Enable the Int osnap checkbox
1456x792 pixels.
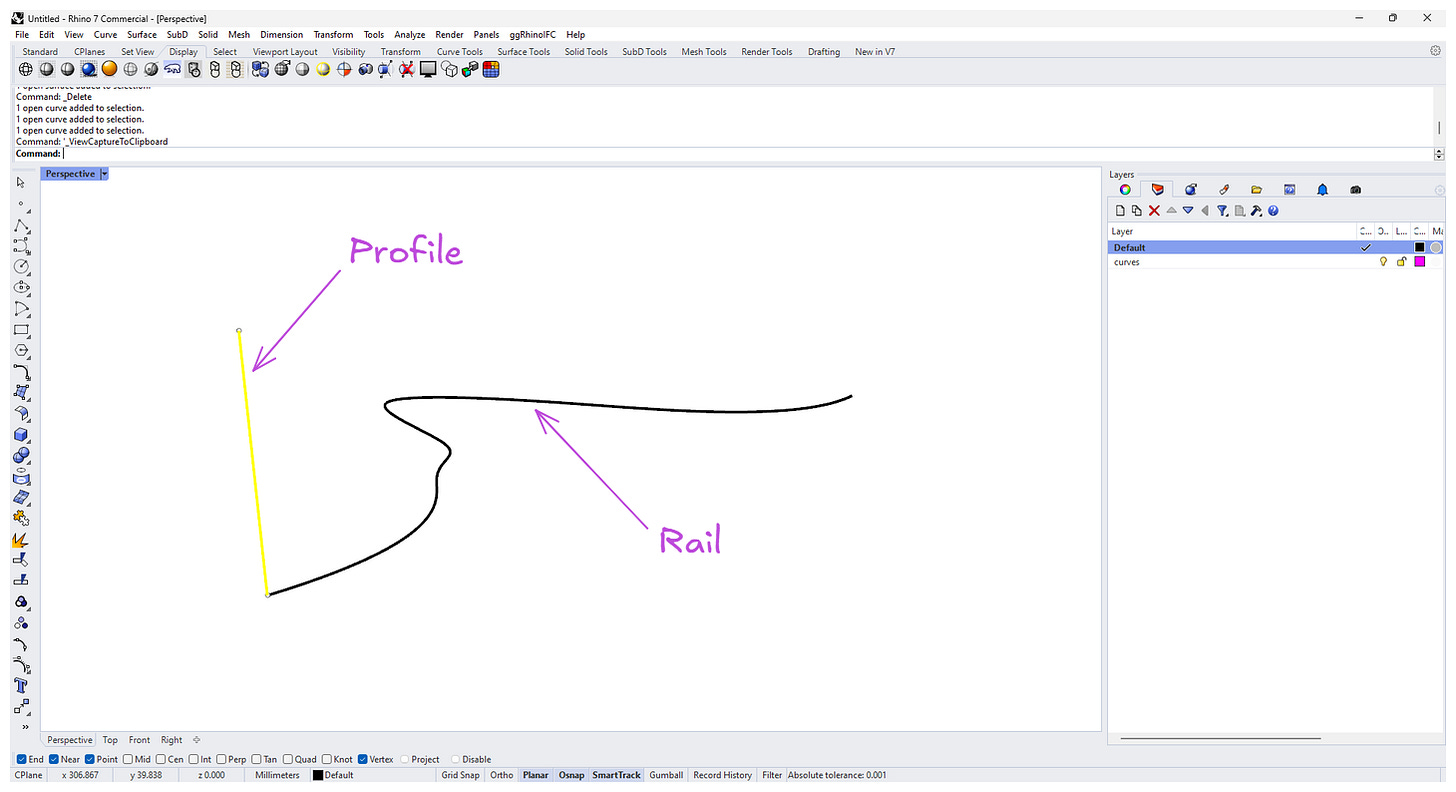(x=194, y=759)
